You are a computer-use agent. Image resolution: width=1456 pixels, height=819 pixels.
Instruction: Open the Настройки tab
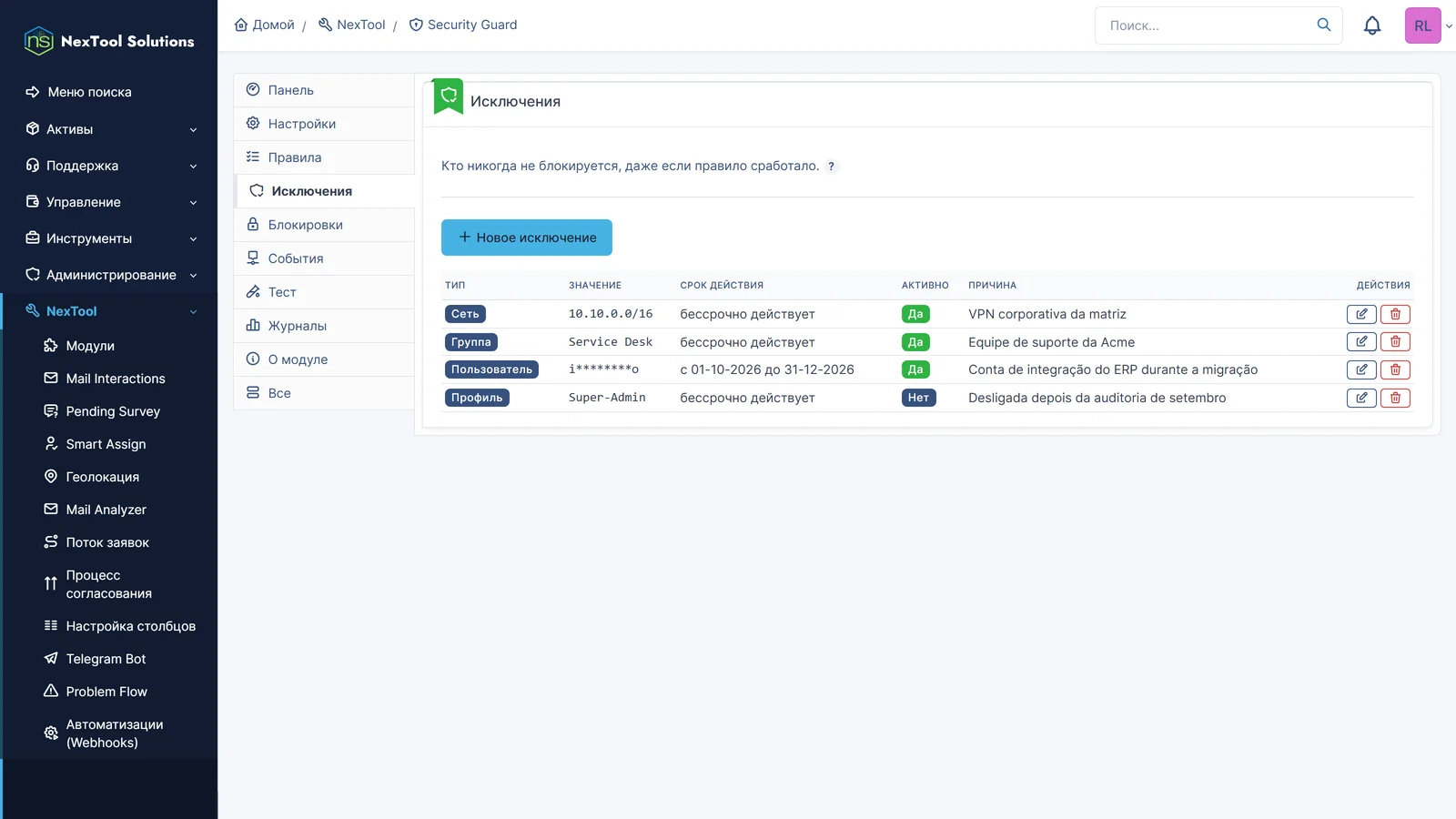[324, 124]
